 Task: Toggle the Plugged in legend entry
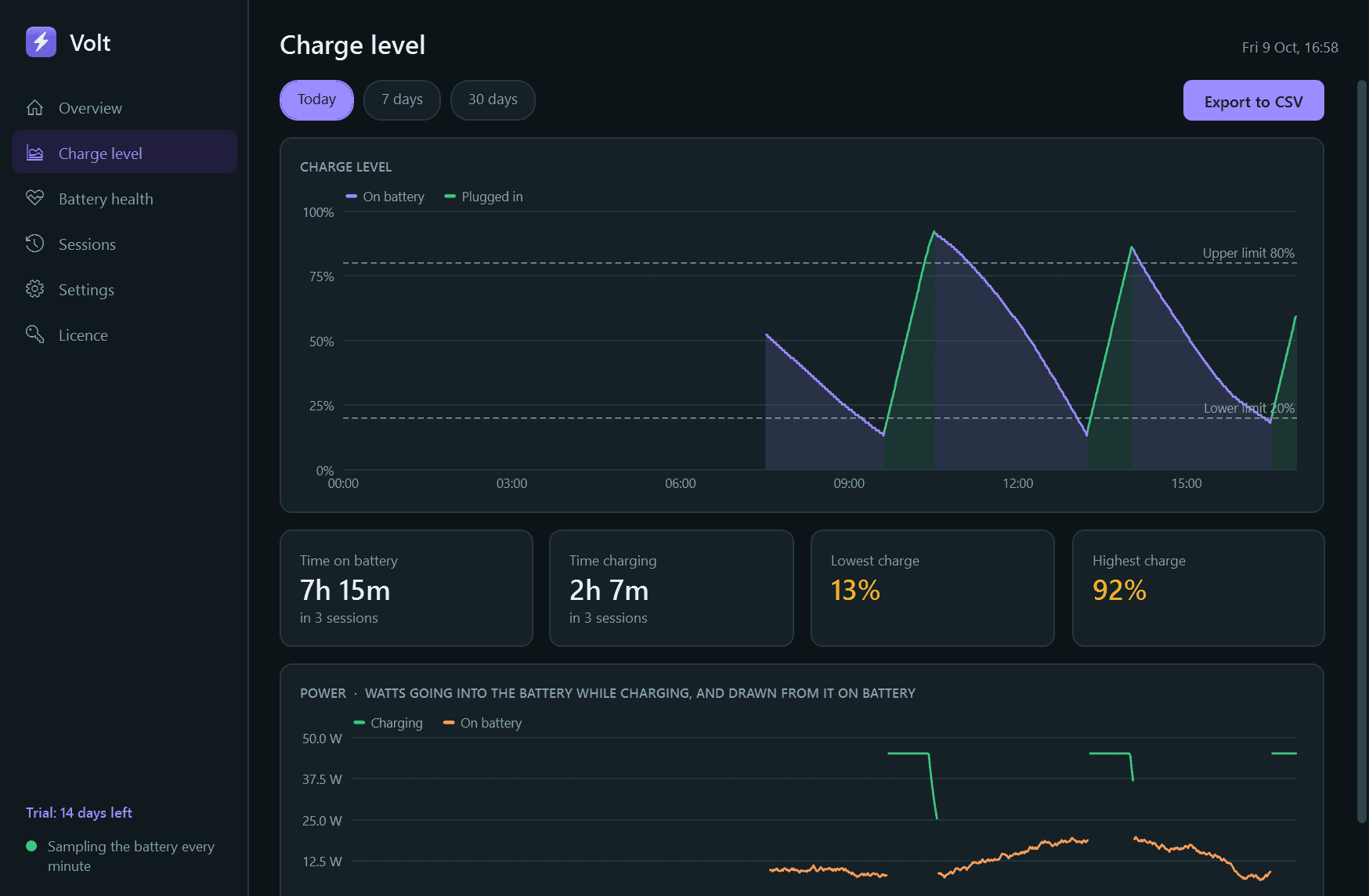[484, 197]
